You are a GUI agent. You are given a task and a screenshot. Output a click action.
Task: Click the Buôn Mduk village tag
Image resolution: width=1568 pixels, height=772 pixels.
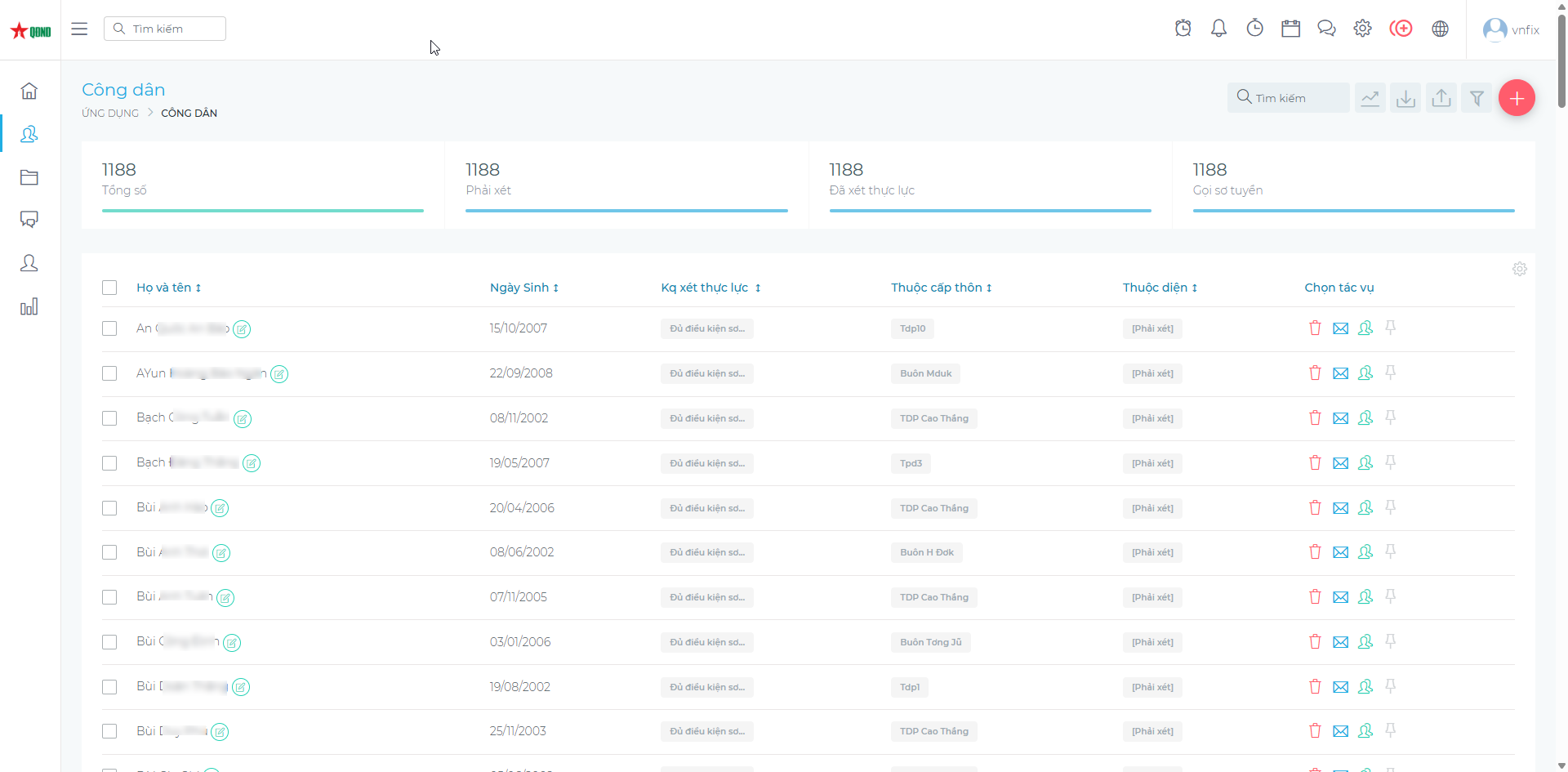926,373
